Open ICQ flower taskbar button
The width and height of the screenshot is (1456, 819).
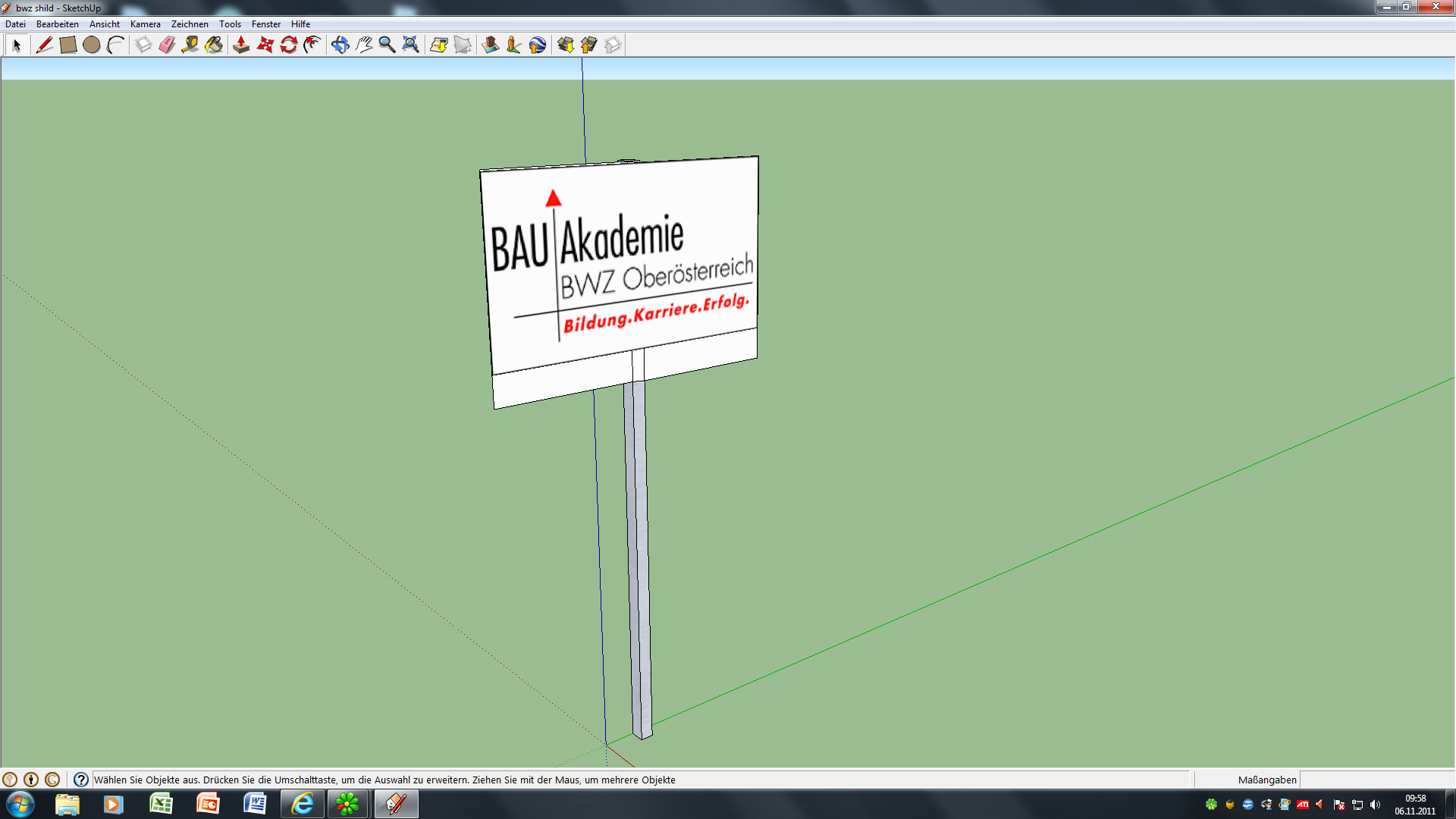[348, 804]
